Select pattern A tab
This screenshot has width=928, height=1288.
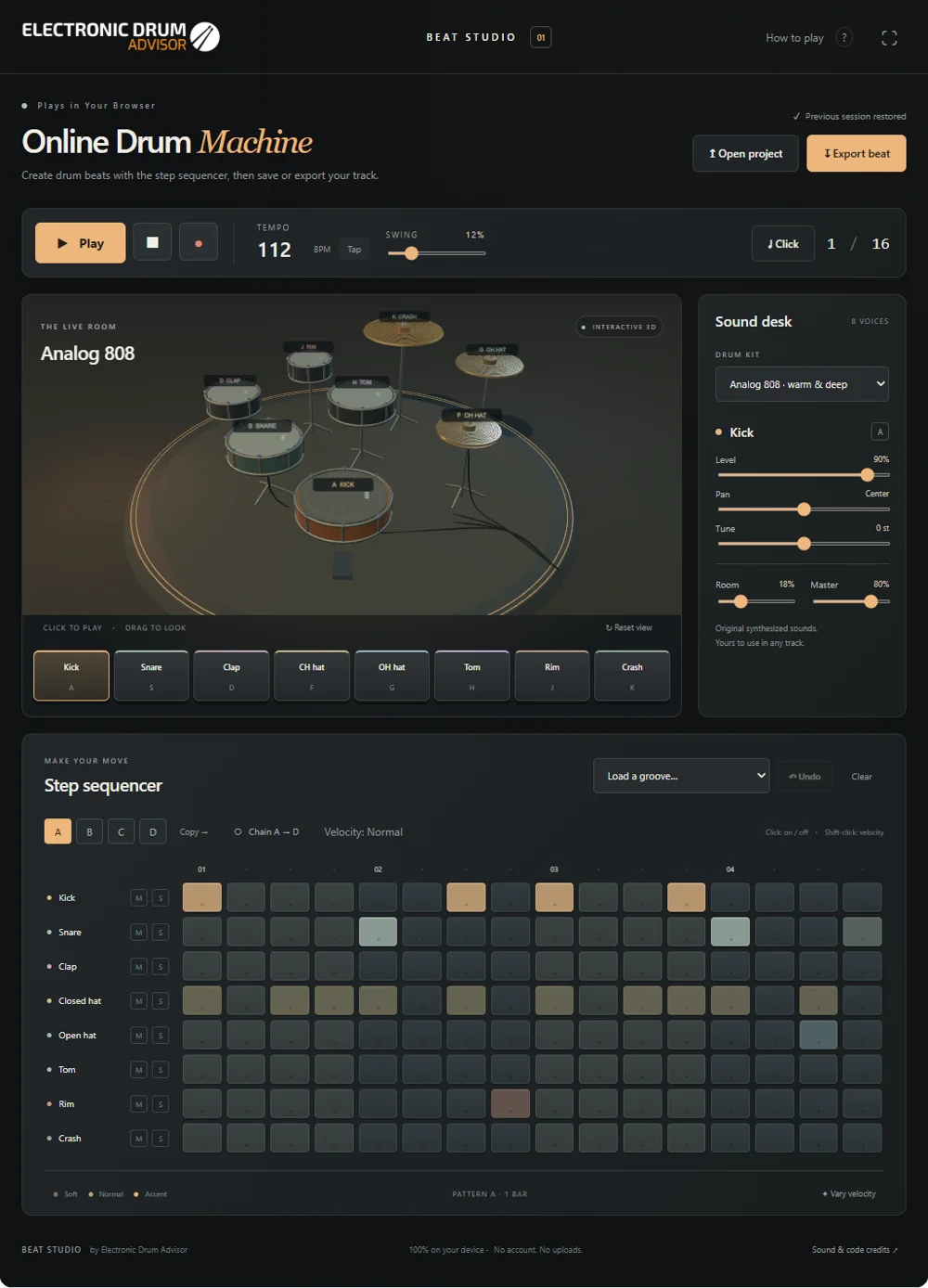click(58, 831)
